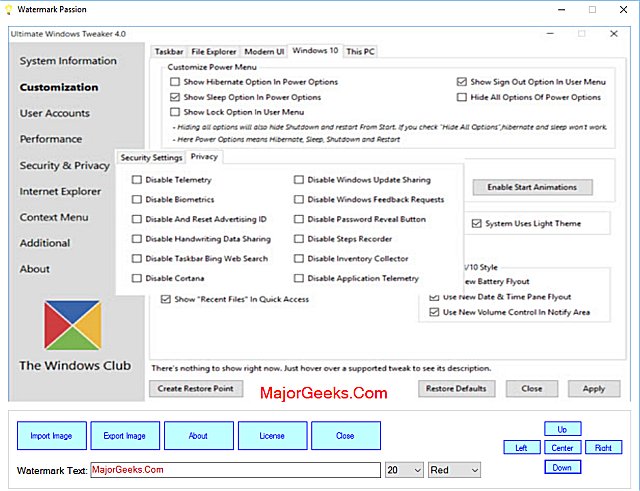This screenshot has width=640, height=491.
Task: Open the Modern UI tab
Action: click(264, 52)
